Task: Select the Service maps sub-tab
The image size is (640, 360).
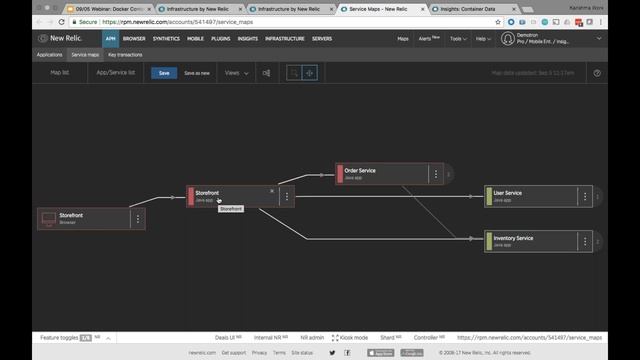Action: click(85, 55)
